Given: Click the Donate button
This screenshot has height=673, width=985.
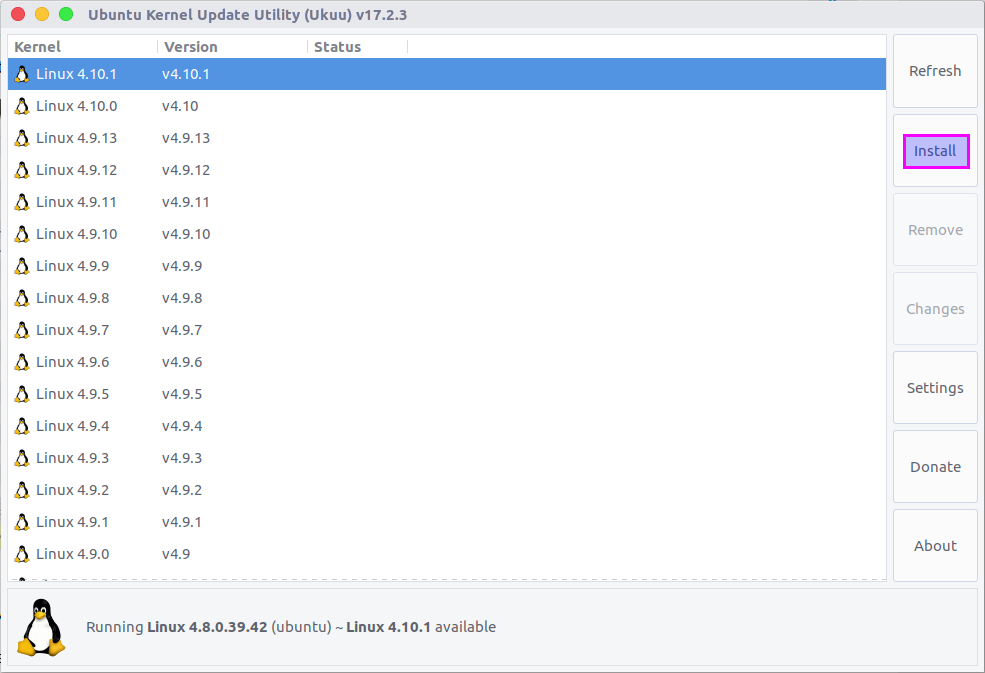Looking at the screenshot, I should [x=935, y=467].
